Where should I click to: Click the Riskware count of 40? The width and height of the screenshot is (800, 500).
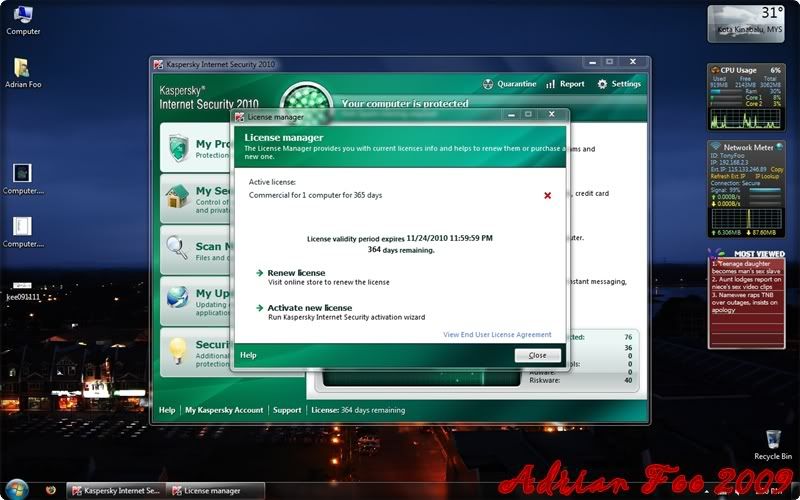pos(628,380)
